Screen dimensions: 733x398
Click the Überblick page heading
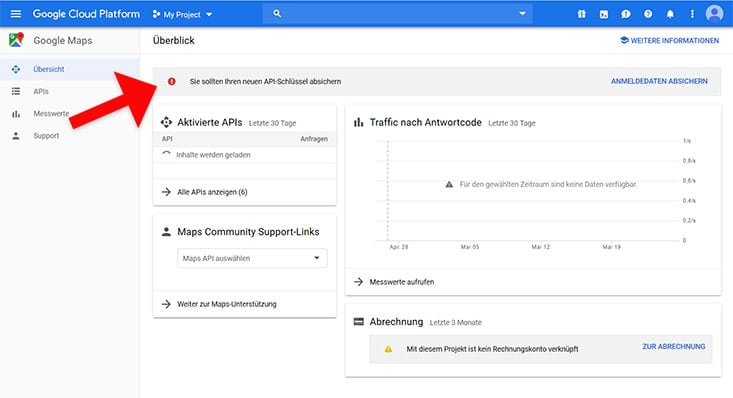pyautogui.click(x=173, y=40)
